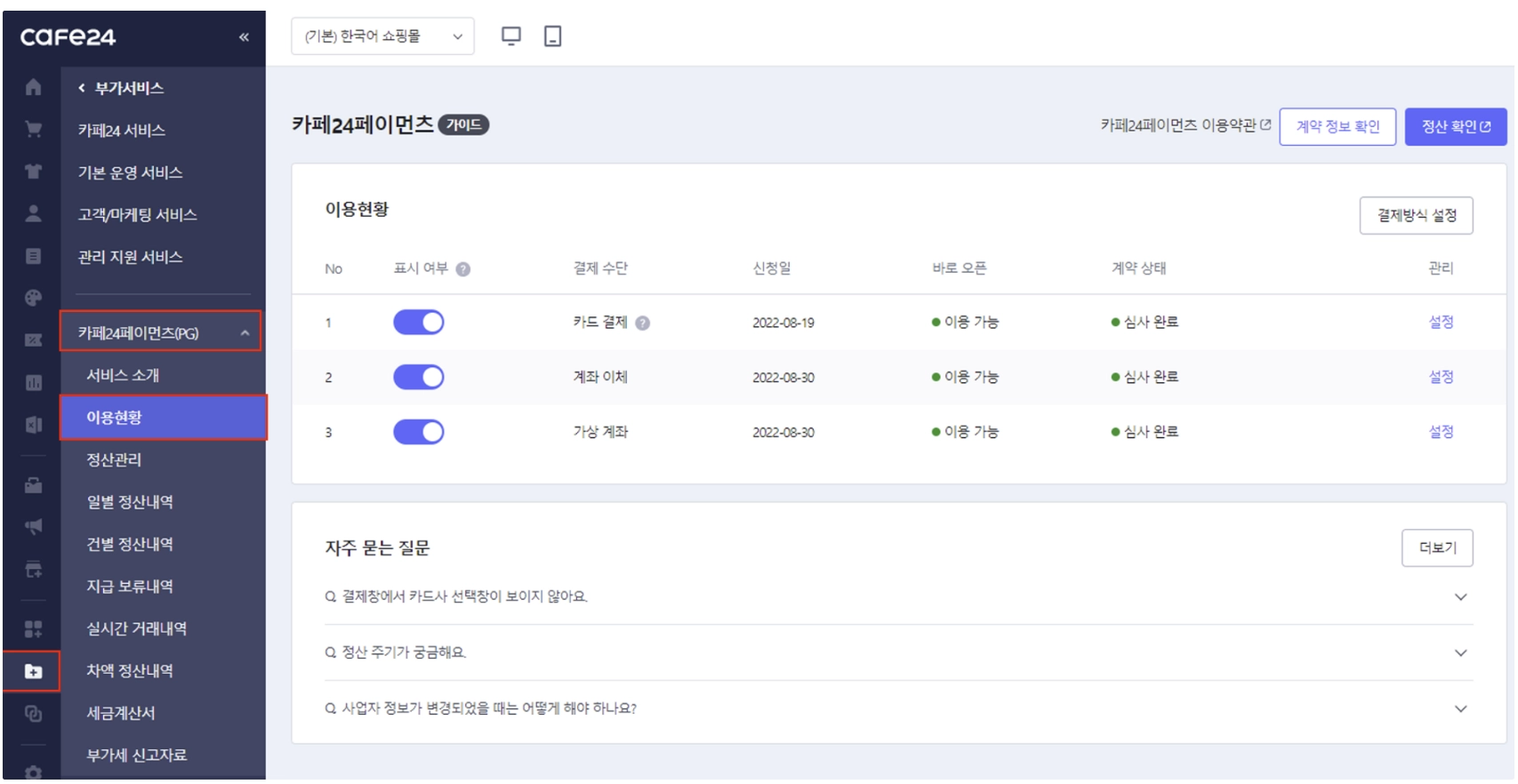This screenshot has width=1518, height=784.
Task: Open the home icon in the sidebar
Action: [33, 87]
